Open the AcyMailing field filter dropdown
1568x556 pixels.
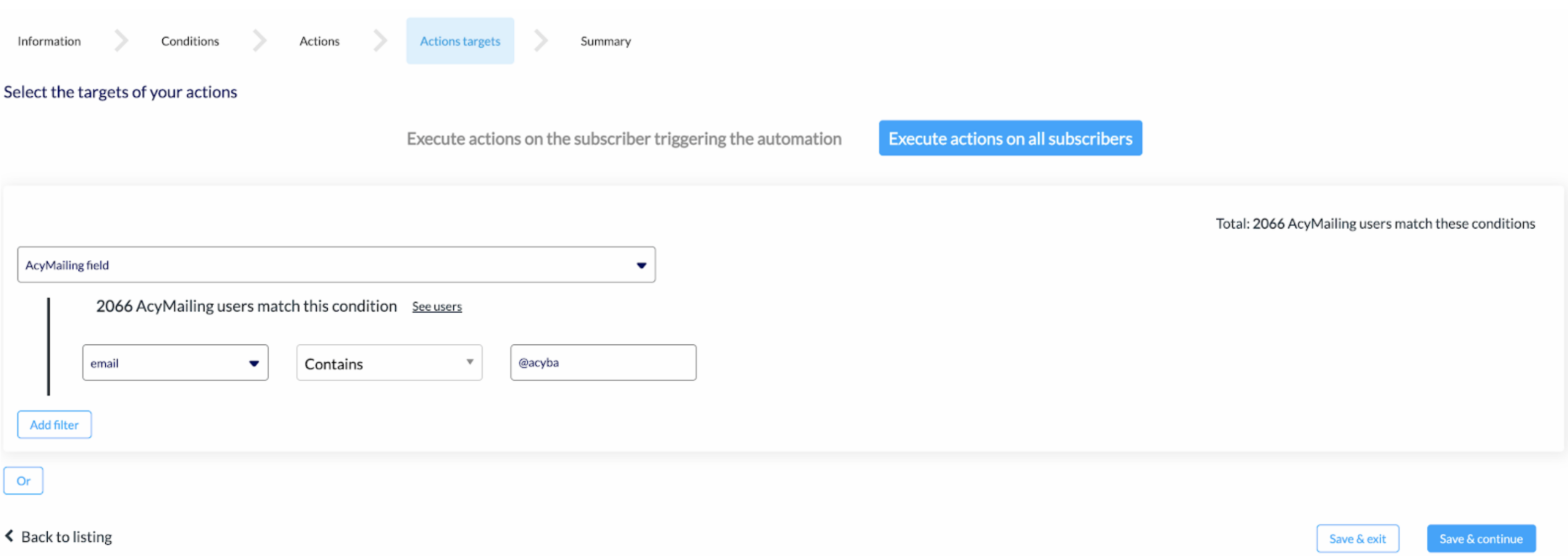(336, 265)
